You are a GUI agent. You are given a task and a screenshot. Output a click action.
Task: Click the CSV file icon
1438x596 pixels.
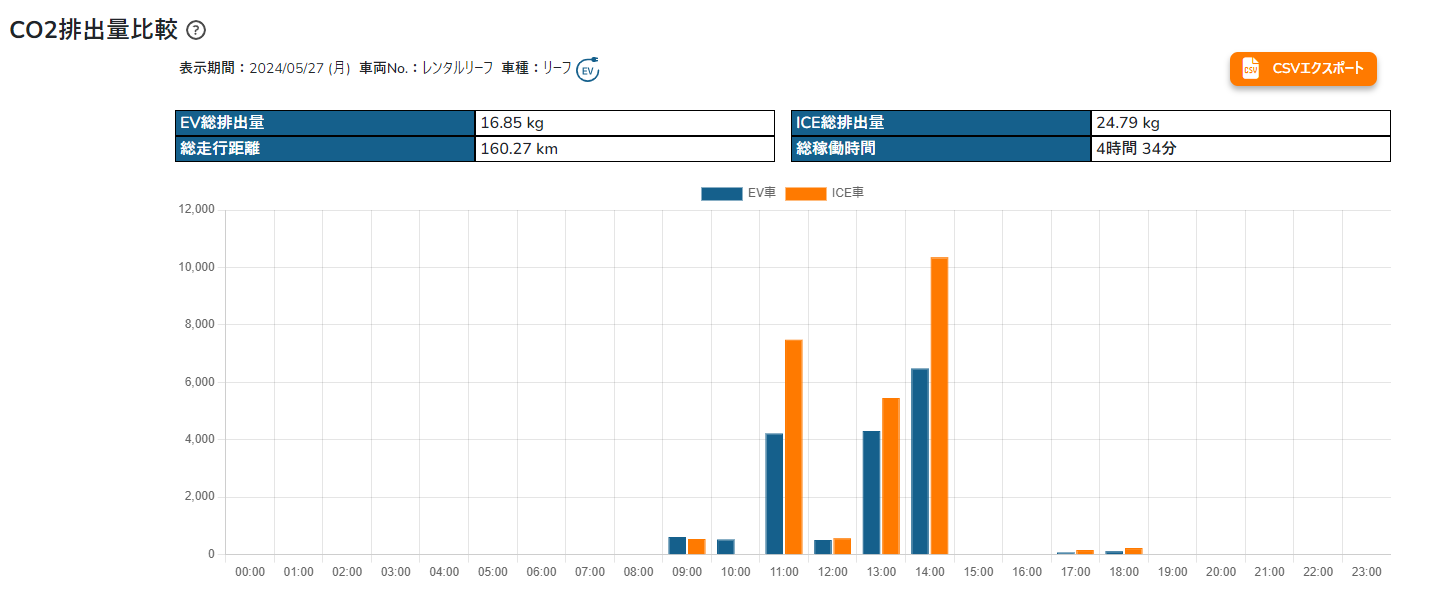1250,68
